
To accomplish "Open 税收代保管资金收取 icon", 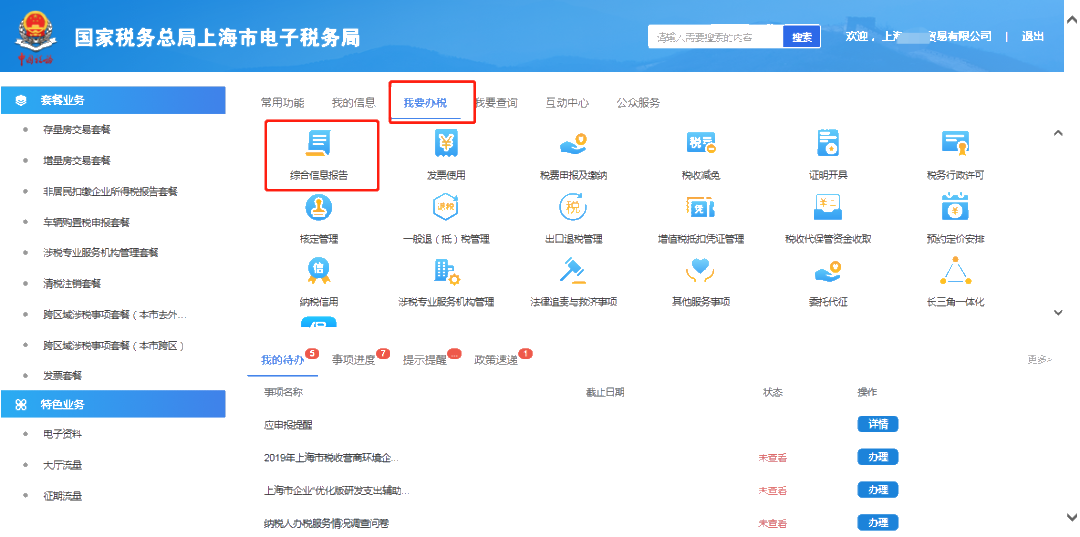I will point(828,207).
